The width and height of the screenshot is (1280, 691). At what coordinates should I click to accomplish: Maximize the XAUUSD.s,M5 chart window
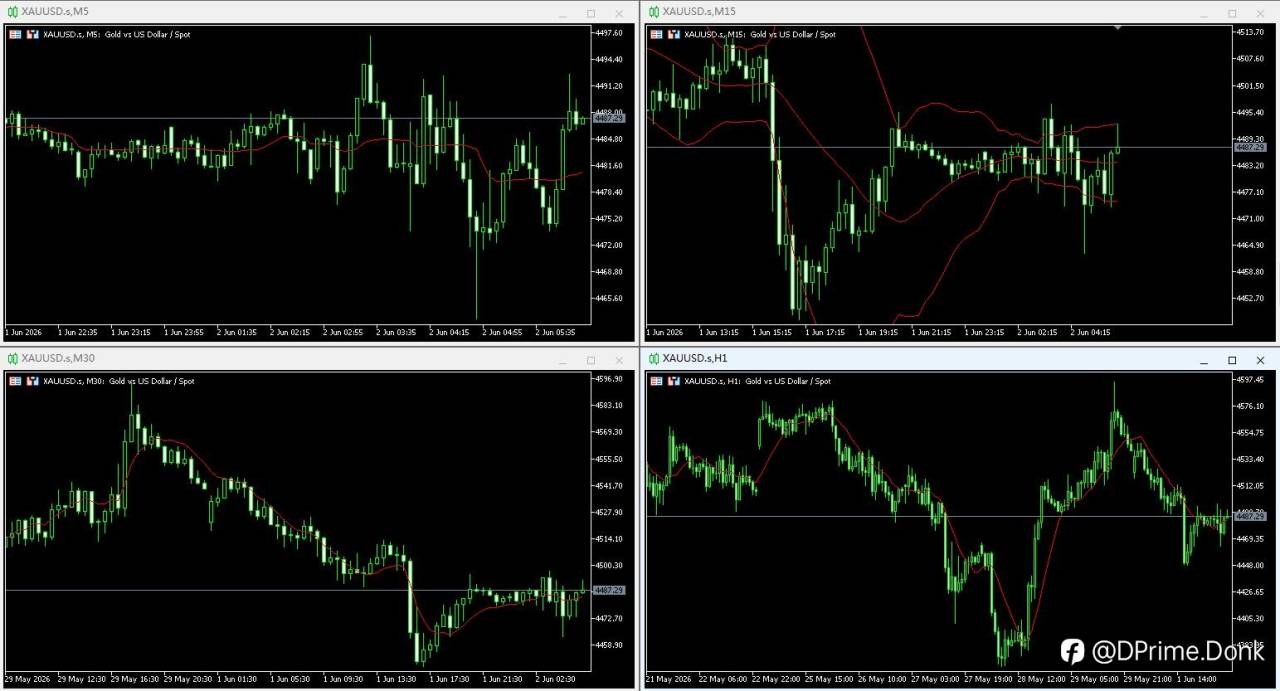[591, 12]
